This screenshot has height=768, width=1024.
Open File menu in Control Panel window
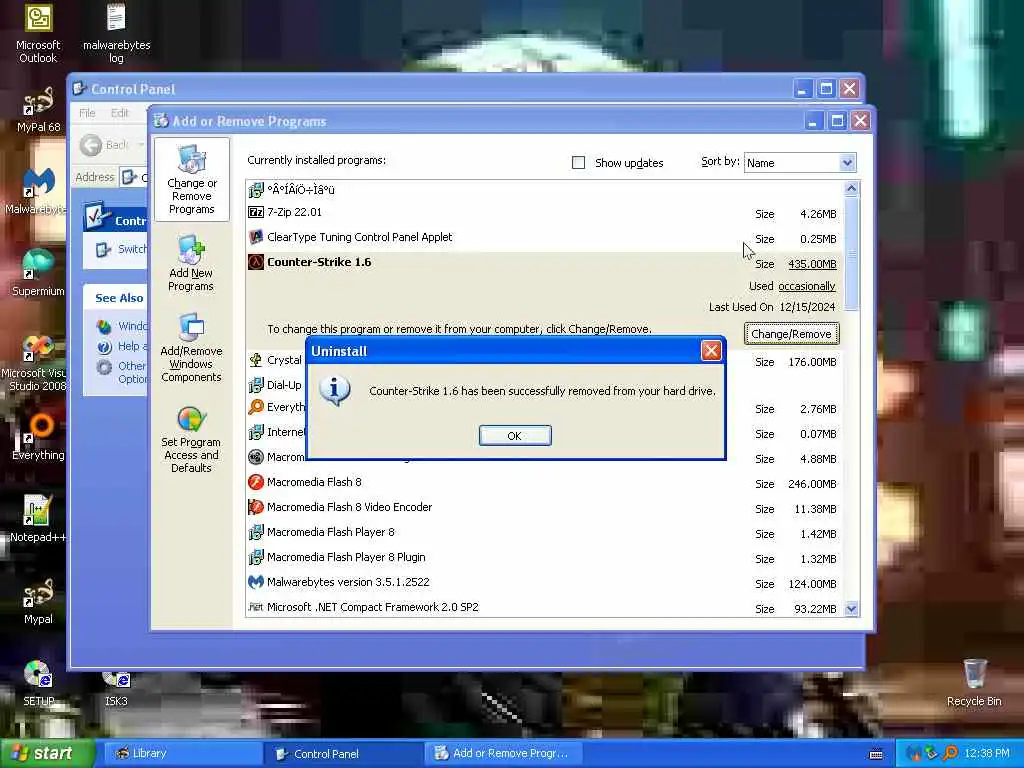pos(87,113)
